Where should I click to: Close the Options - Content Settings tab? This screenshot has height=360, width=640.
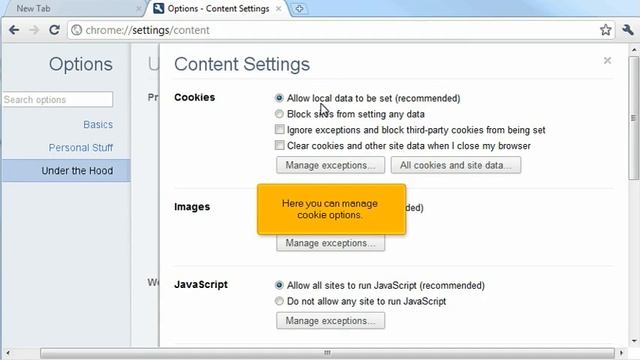tap(278, 9)
